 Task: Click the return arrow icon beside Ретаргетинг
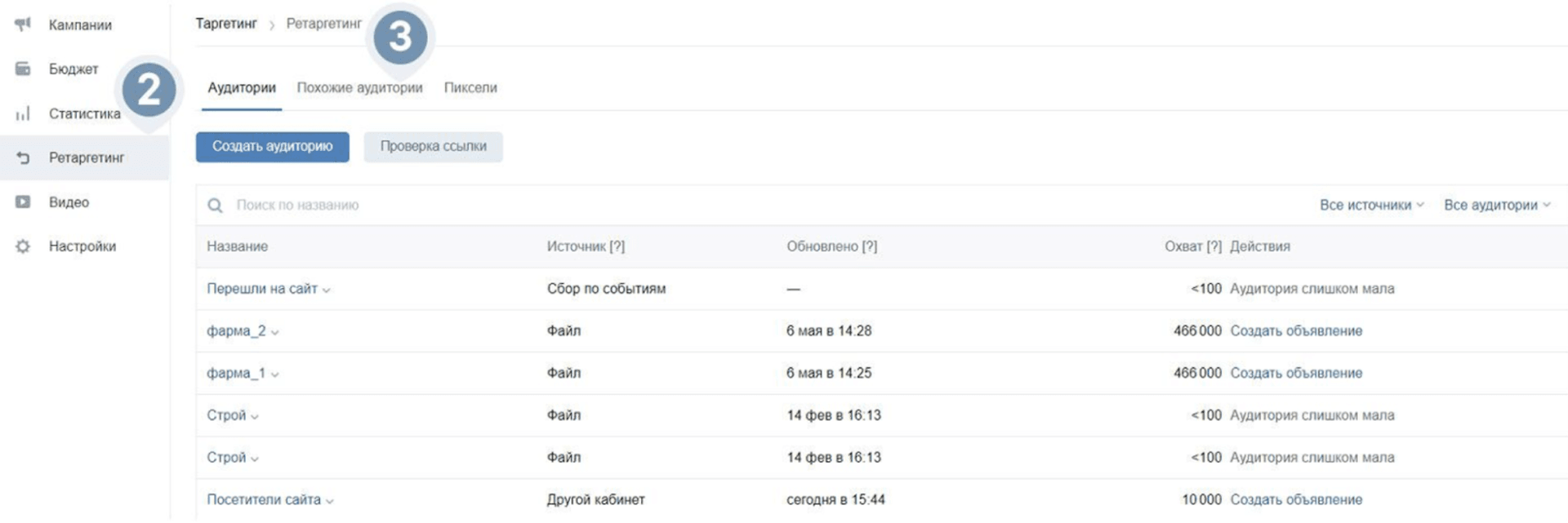click(x=23, y=157)
